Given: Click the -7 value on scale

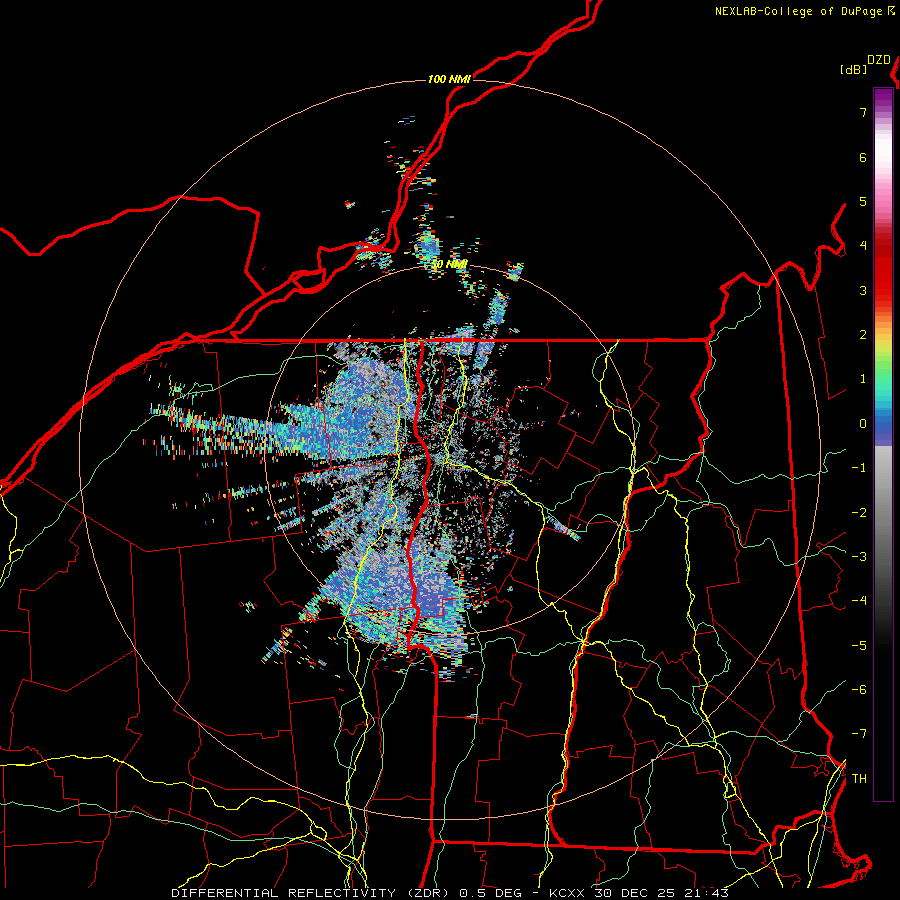Looking at the screenshot, I should [x=859, y=734].
